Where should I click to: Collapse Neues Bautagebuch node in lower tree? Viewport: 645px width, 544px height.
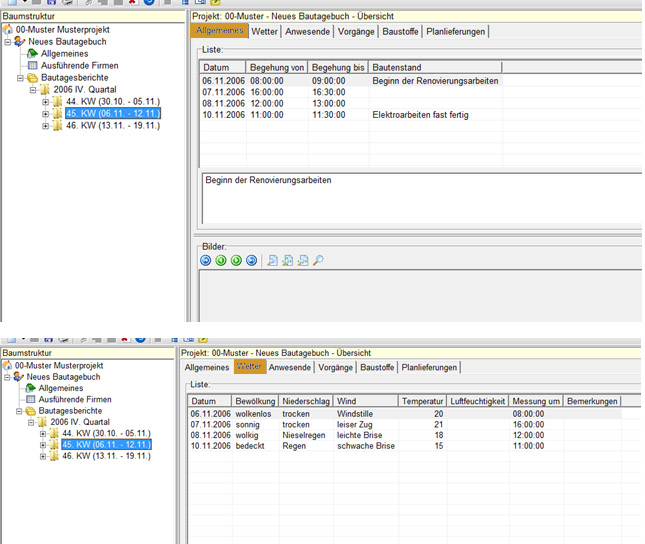(x=7, y=377)
